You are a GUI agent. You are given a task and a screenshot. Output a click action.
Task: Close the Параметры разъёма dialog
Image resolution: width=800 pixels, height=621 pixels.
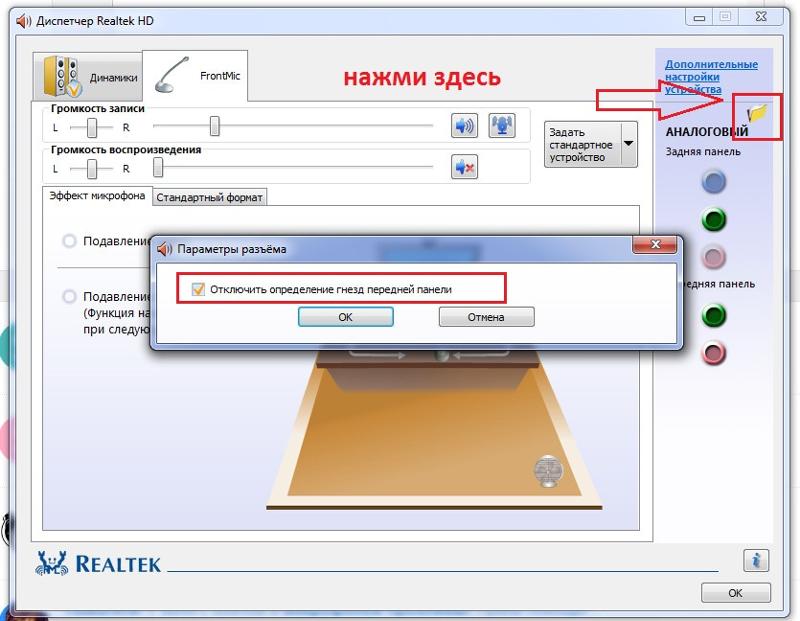655,245
